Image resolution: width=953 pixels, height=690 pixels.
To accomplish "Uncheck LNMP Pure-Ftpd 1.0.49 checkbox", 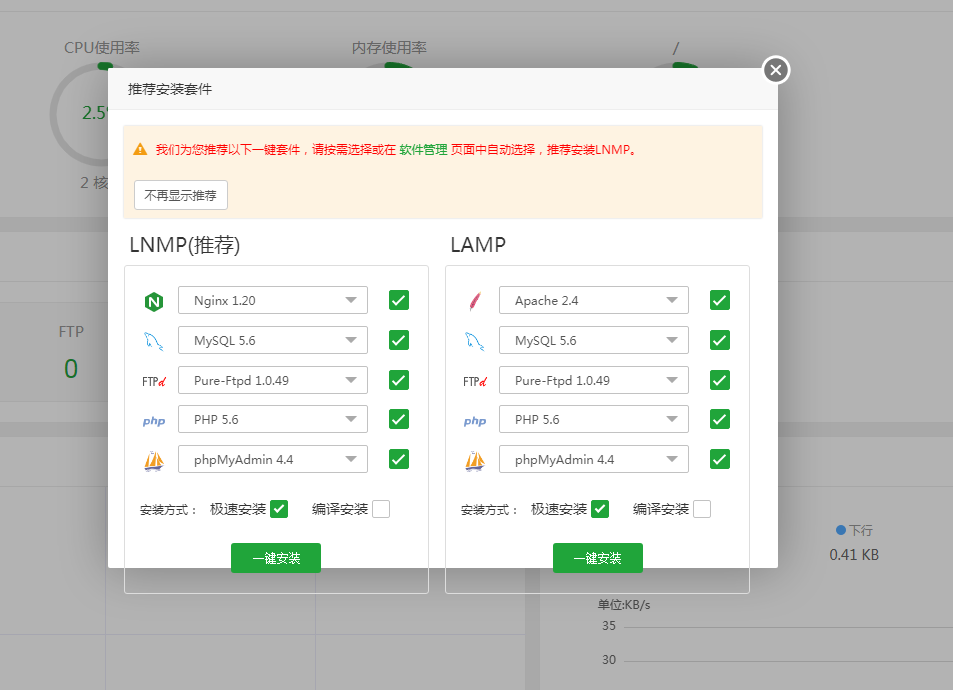I will [x=399, y=380].
